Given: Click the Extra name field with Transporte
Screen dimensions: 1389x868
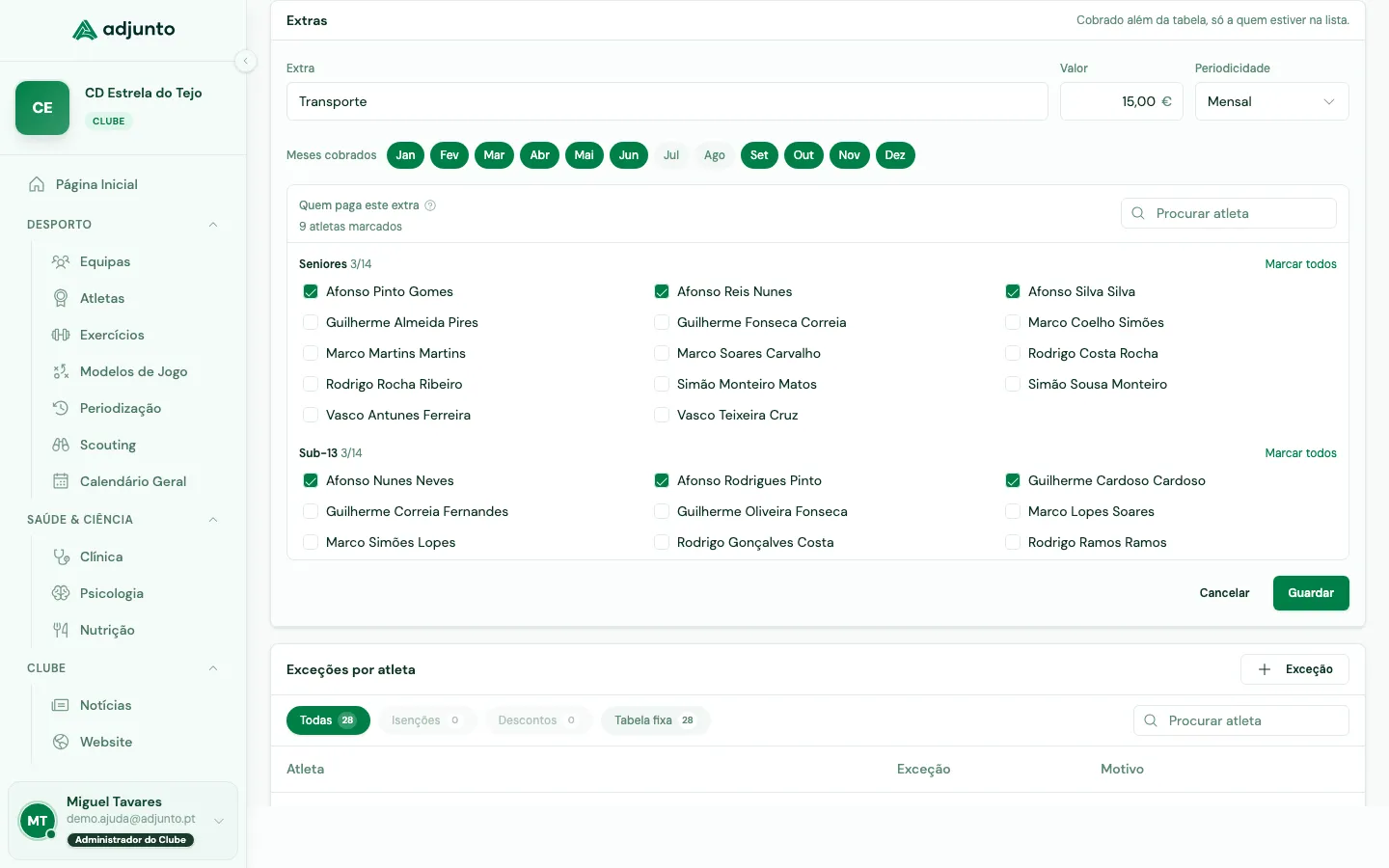Looking at the screenshot, I should click(667, 101).
